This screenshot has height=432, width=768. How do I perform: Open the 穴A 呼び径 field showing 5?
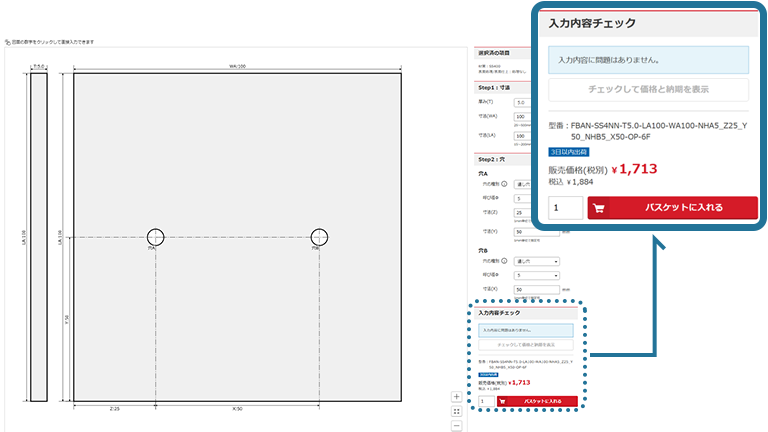[522, 198]
